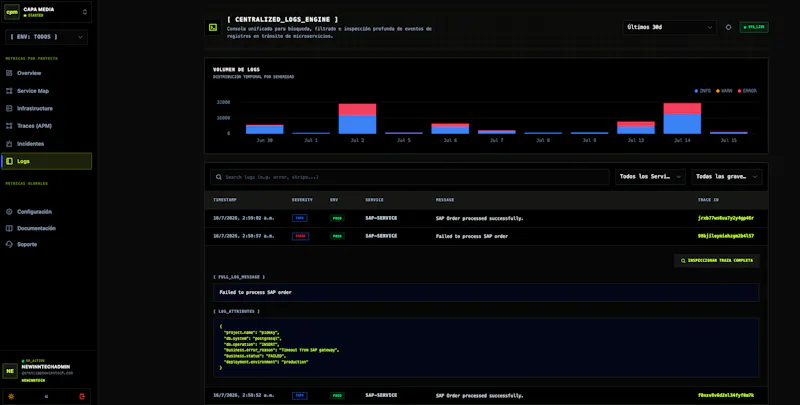Click the Traces (APM) sidebar icon
800x405 pixels.
9,125
